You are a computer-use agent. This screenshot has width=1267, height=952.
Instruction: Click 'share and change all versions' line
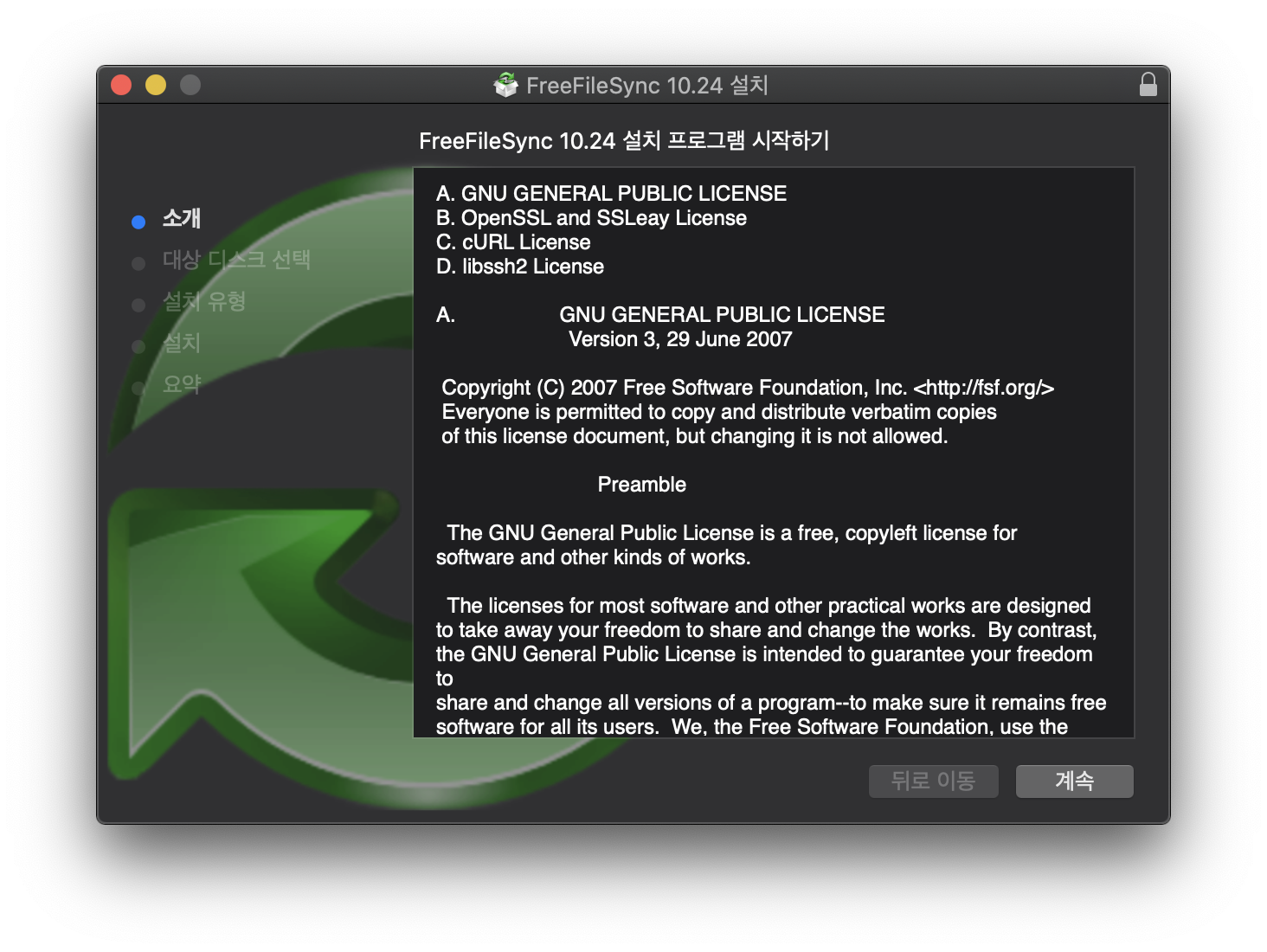[771, 702]
